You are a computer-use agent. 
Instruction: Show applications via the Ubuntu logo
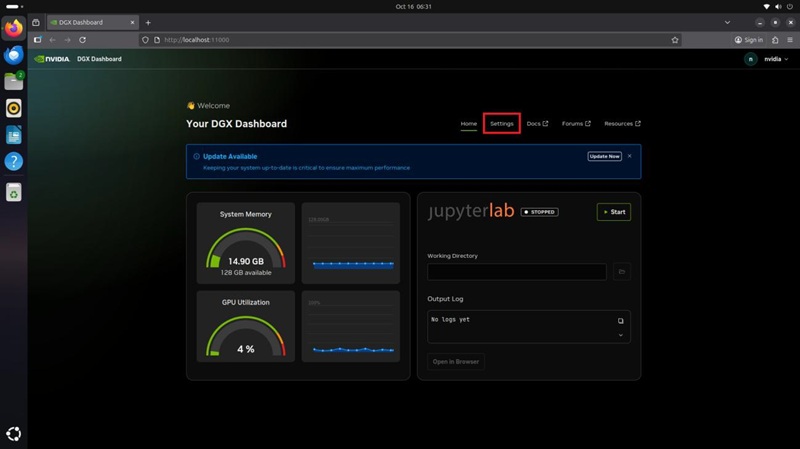coord(14,434)
